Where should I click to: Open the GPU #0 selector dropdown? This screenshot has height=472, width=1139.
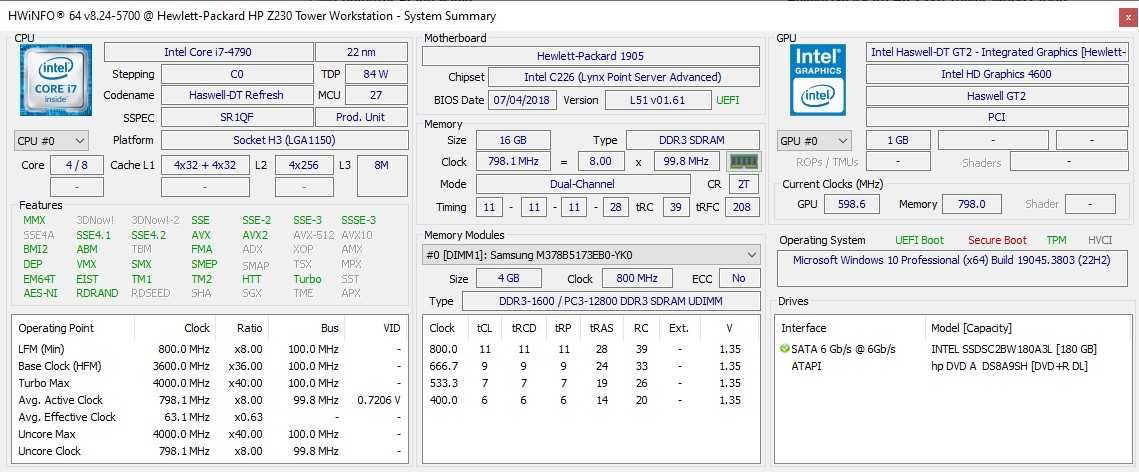tap(814, 141)
